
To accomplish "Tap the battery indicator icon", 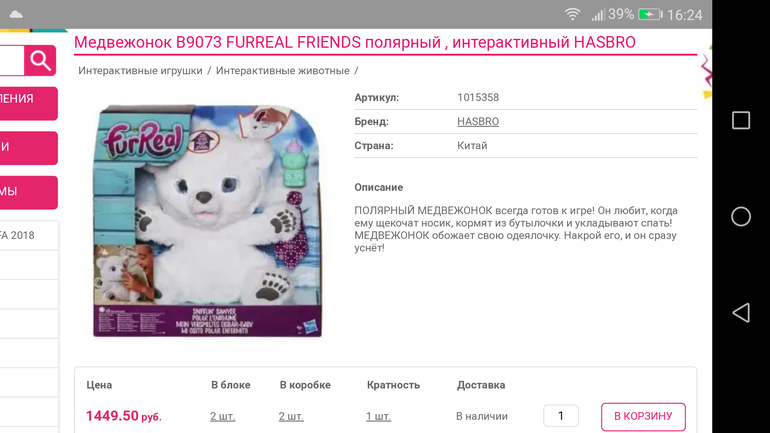I will point(650,15).
